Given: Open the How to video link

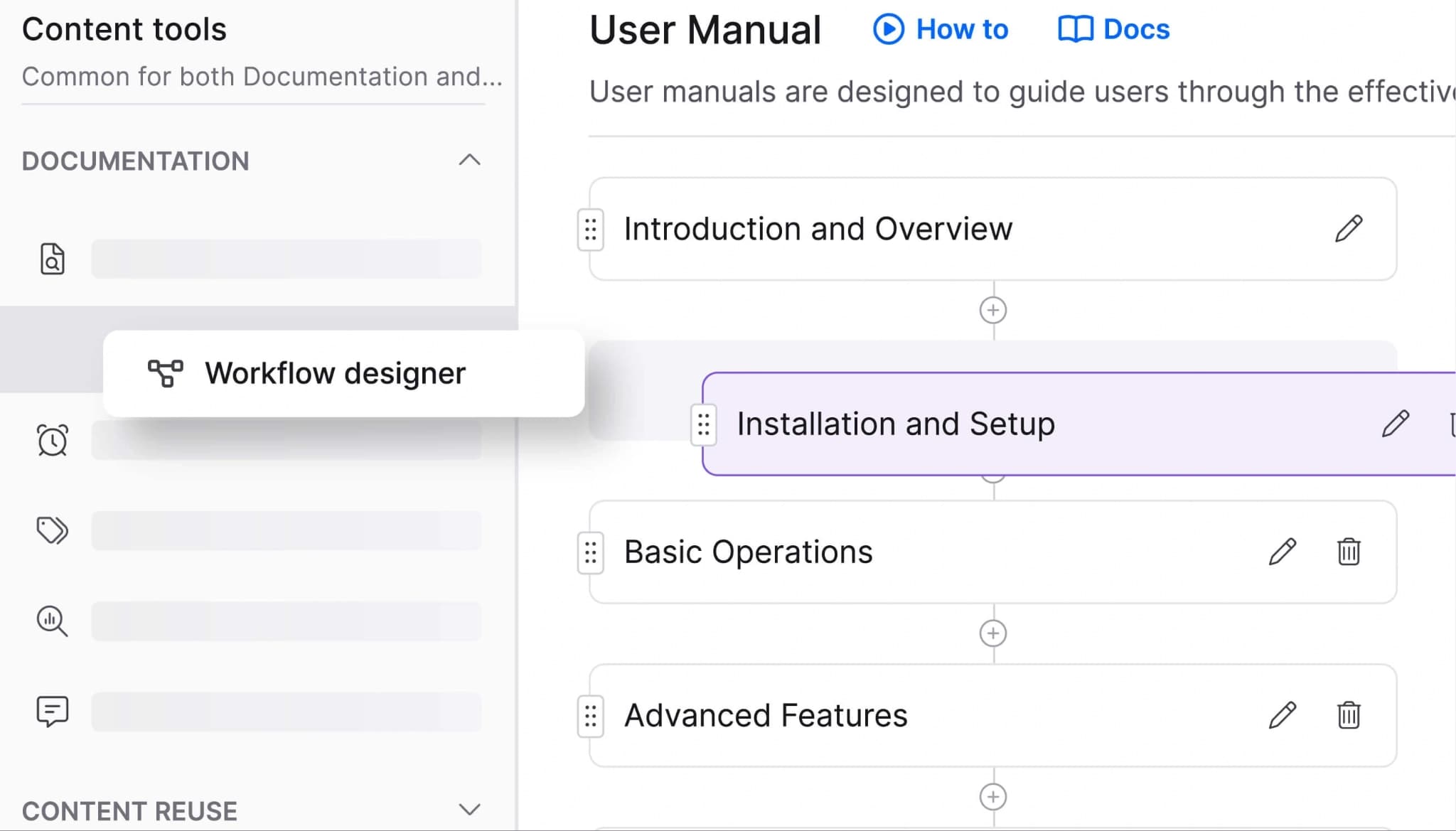Looking at the screenshot, I should (940, 29).
